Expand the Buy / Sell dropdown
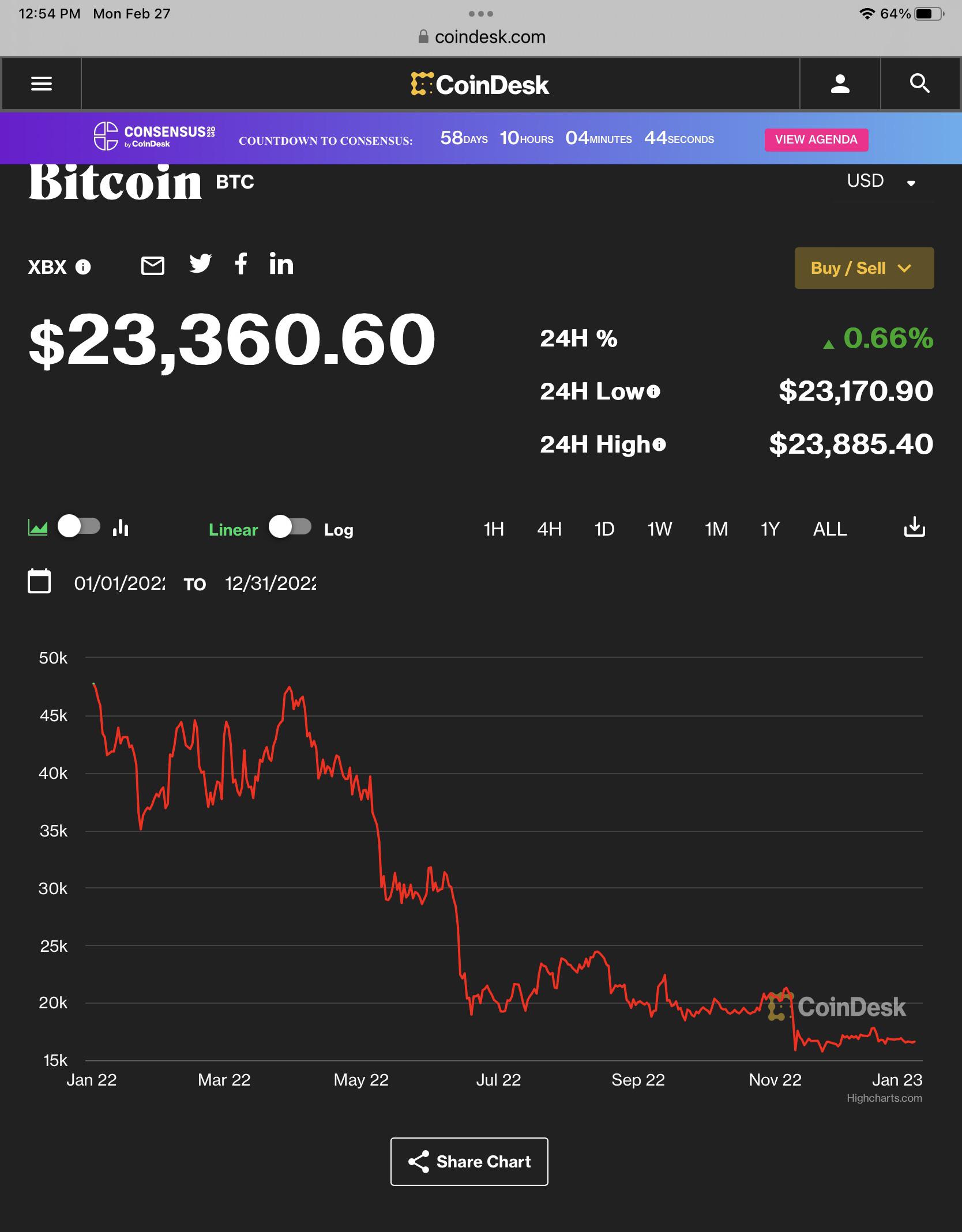This screenshot has width=962, height=1232. click(x=863, y=268)
